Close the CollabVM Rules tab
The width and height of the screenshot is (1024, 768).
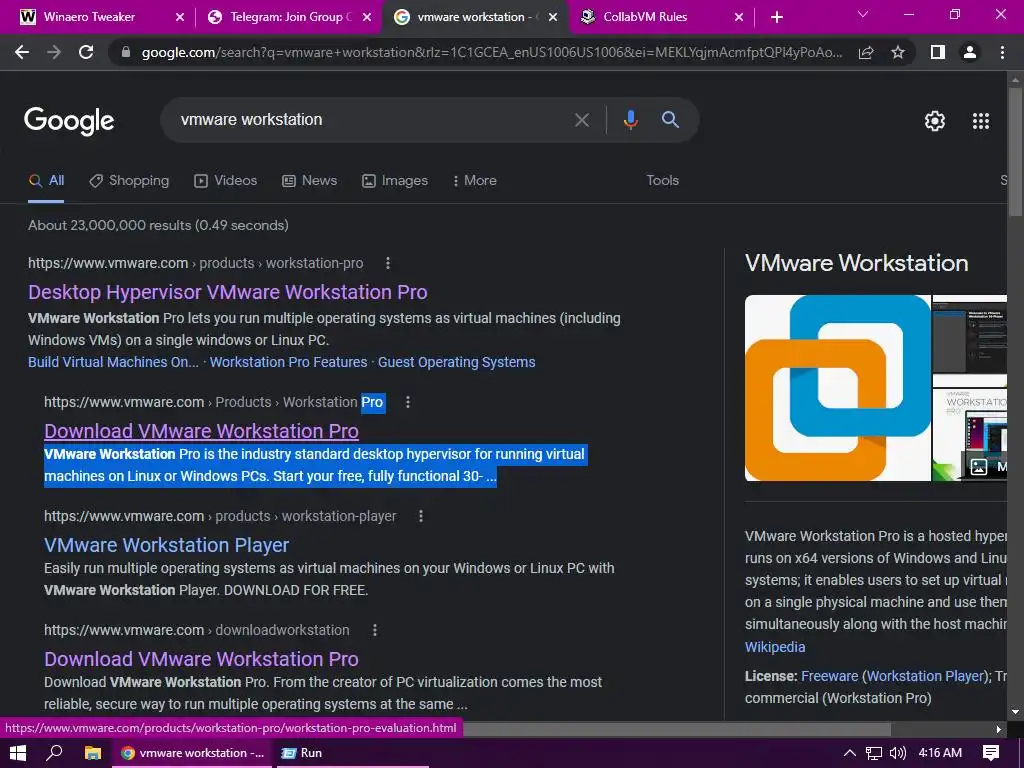[739, 17]
